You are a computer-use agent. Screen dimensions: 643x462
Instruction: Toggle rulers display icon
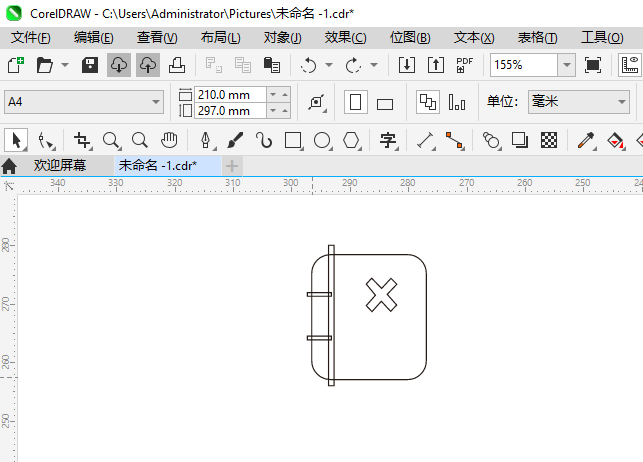(630, 65)
